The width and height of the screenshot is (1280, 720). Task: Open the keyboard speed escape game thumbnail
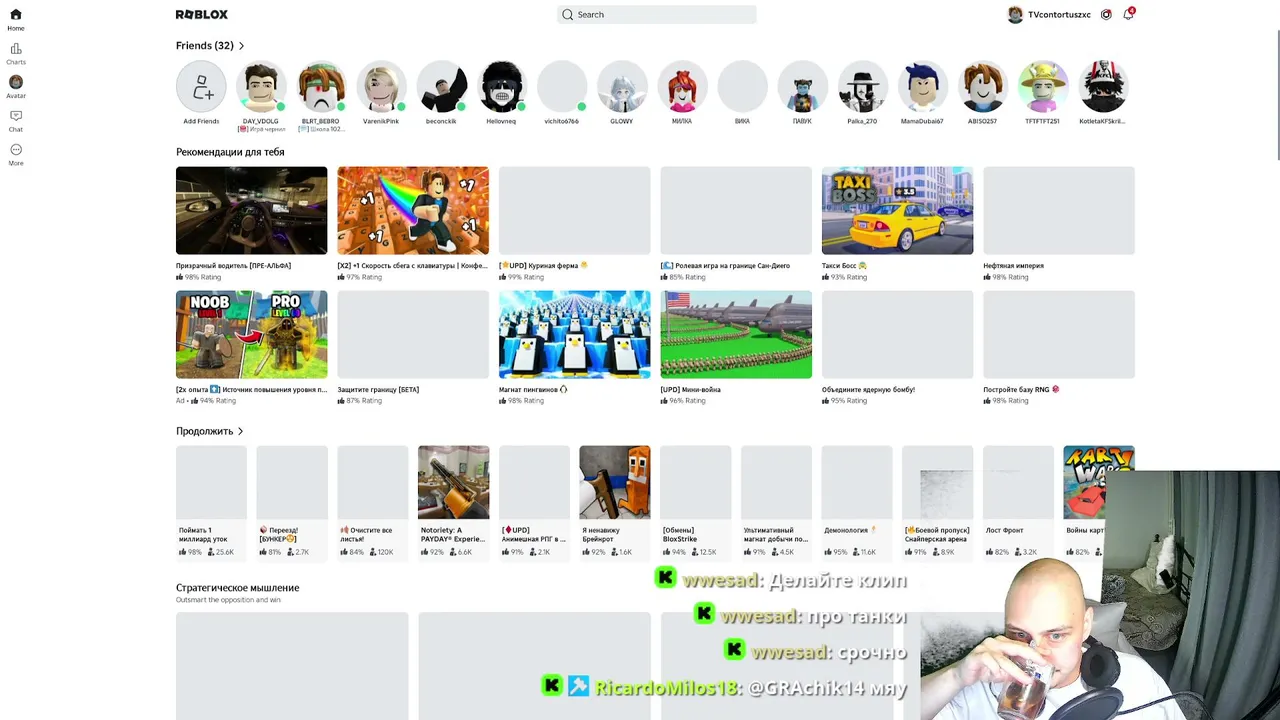click(413, 211)
